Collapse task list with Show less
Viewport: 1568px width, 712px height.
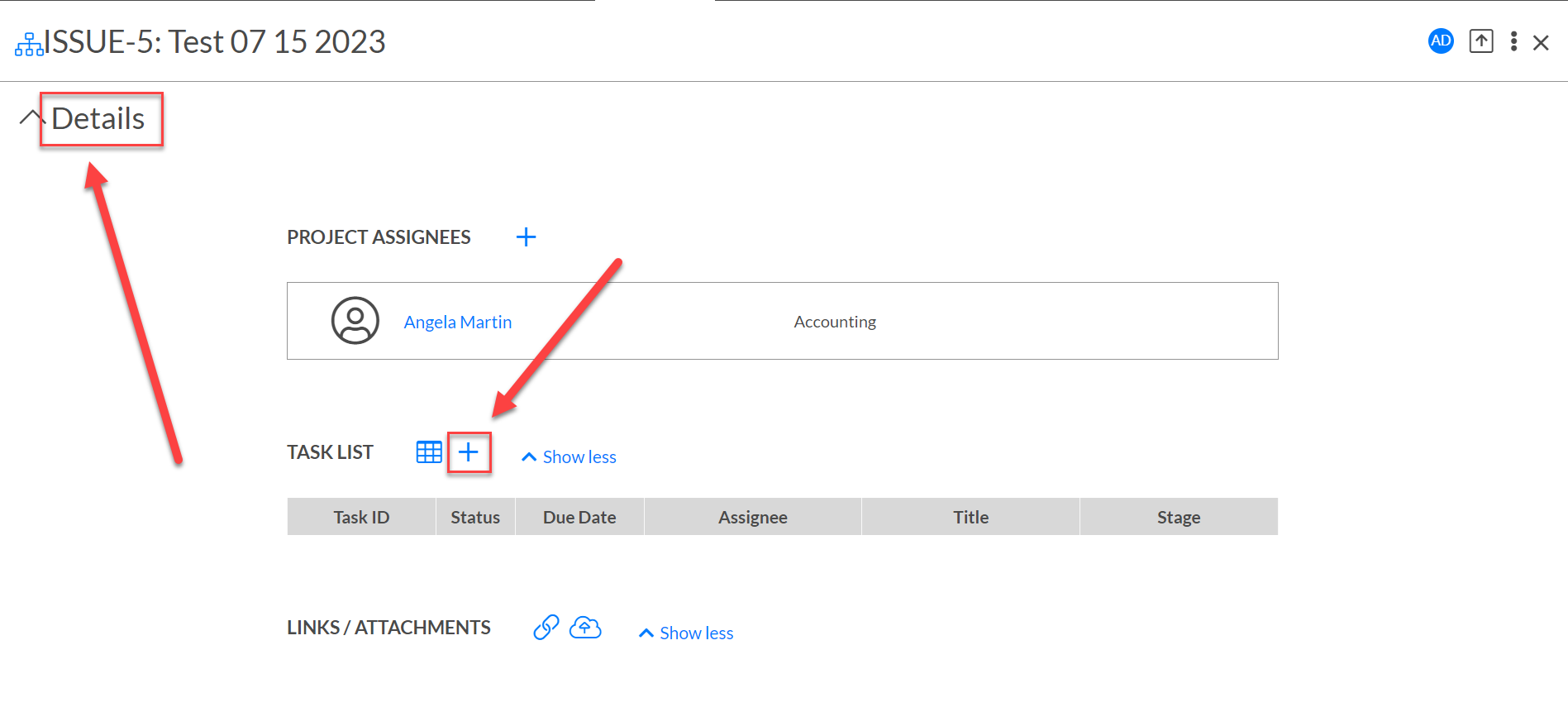click(569, 457)
